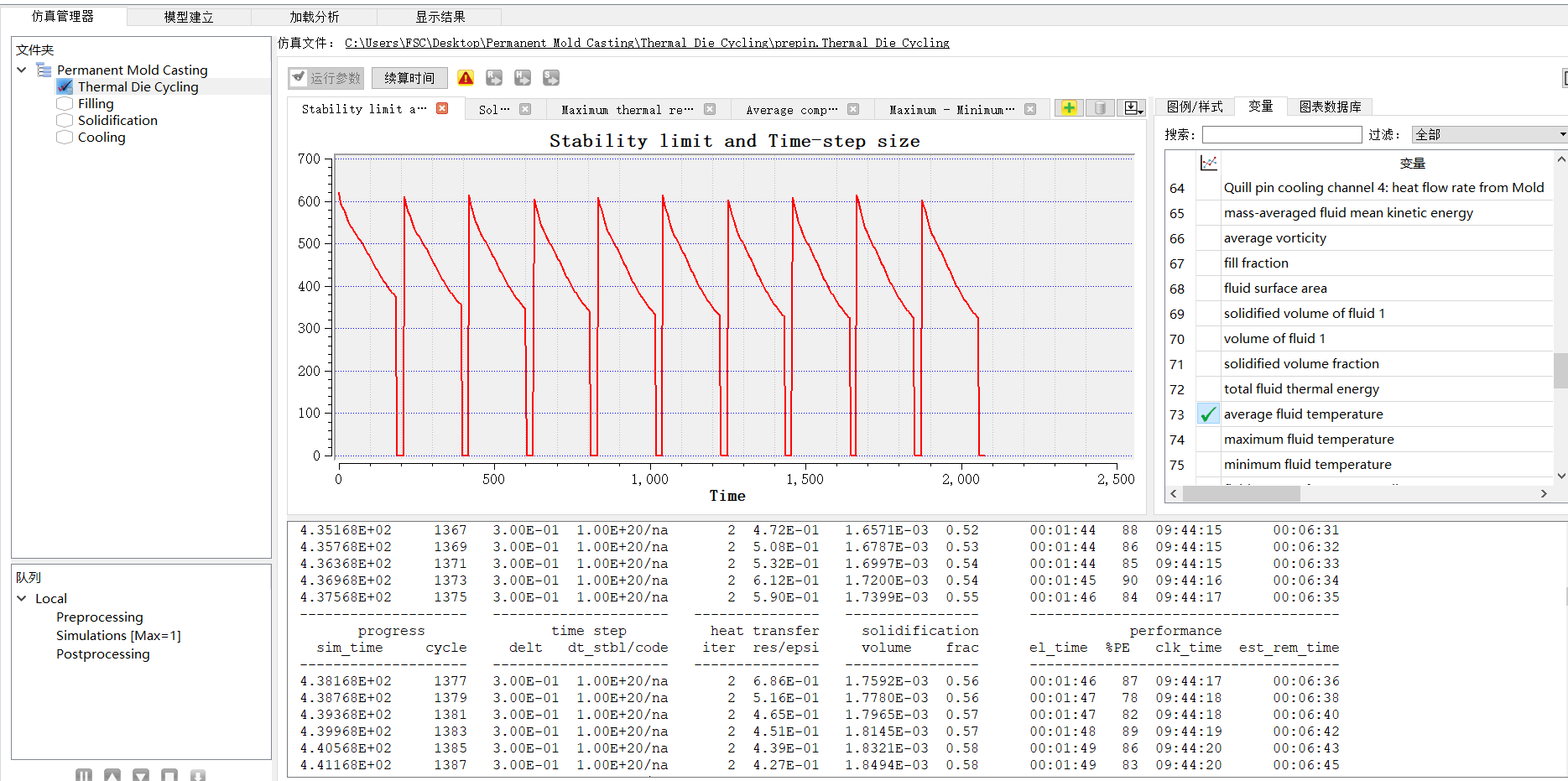Switch to 图表数据库 tab
Viewport: 1568px width, 781px height.
[1331, 107]
